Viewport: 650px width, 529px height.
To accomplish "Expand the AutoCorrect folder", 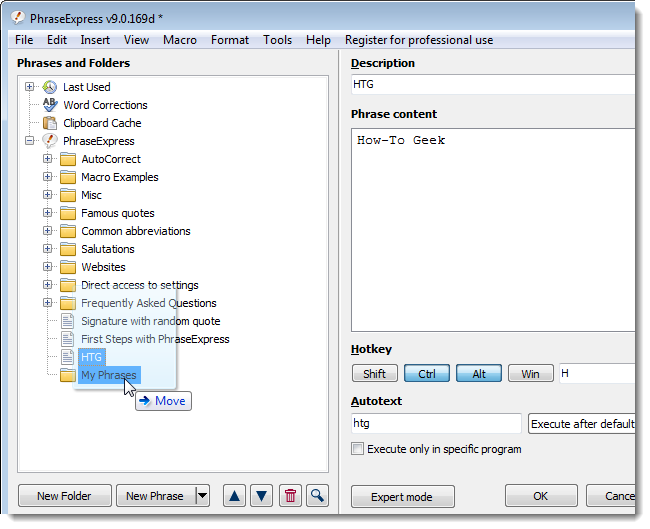I will click(x=48, y=159).
